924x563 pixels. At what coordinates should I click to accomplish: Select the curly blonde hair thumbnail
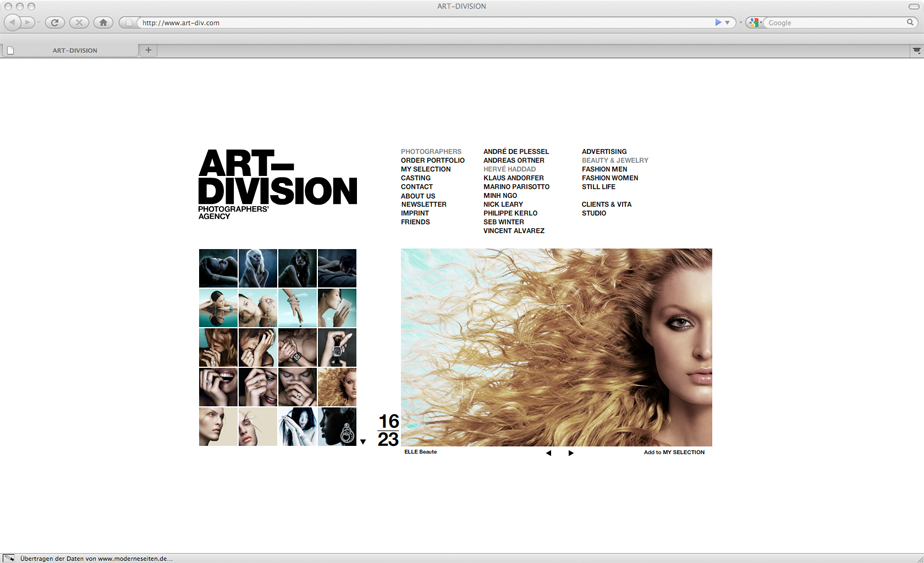[x=337, y=387]
